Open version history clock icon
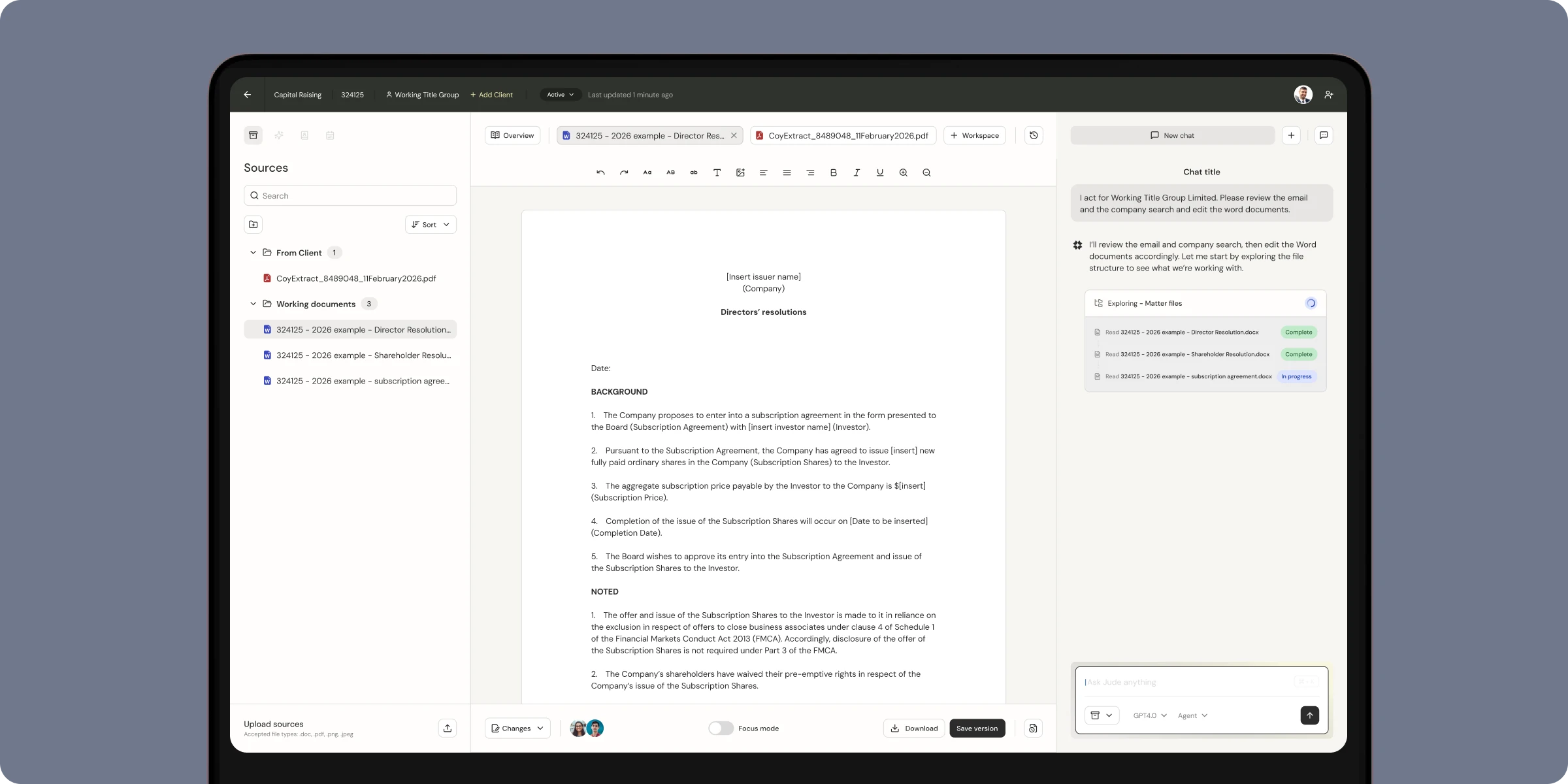Image resolution: width=1568 pixels, height=784 pixels. coord(1034,135)
